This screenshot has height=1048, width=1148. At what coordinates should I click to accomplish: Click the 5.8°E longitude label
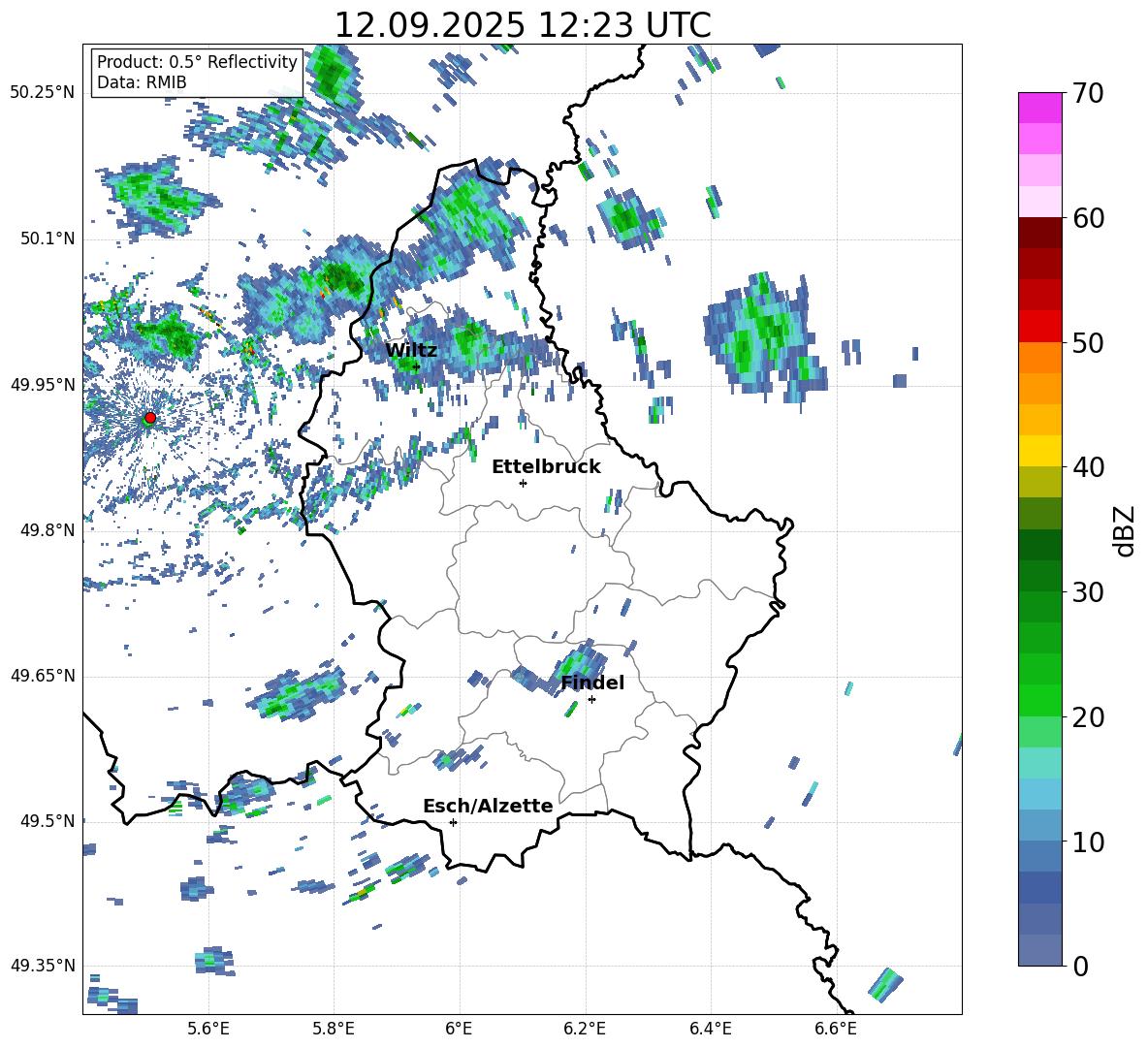pos(334,1029)
